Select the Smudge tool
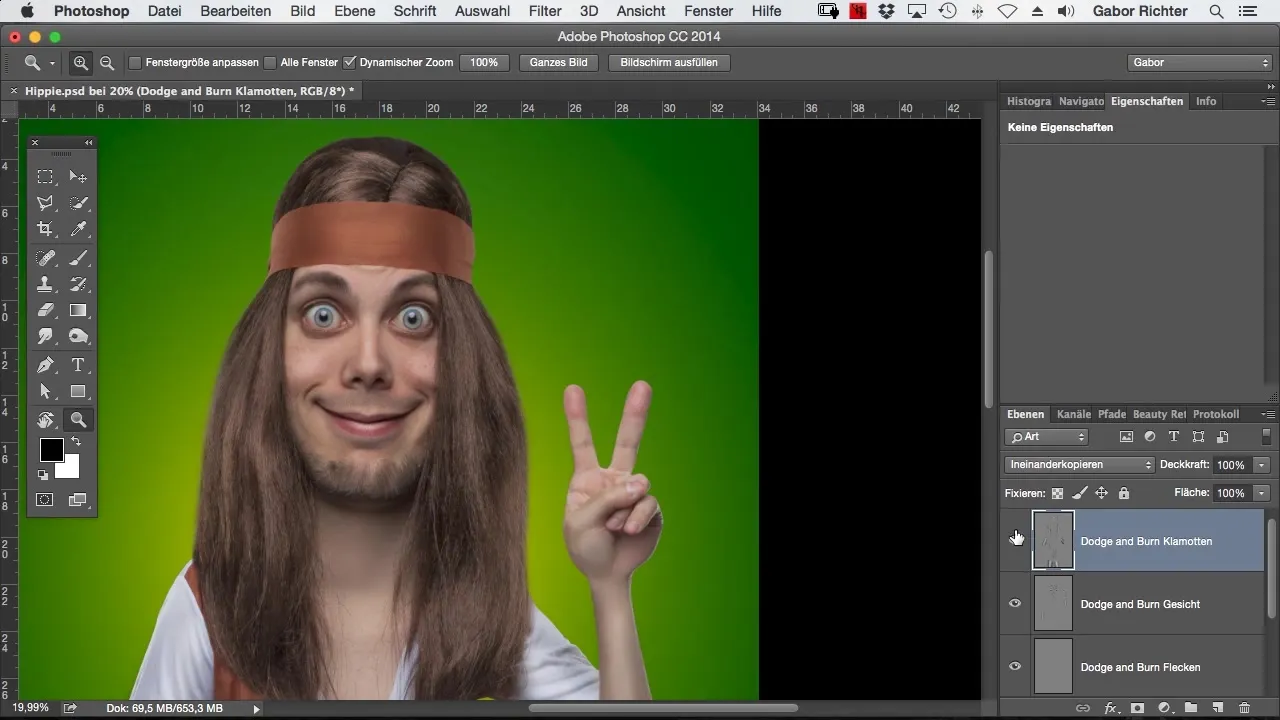1280x720 pixels. [45, 337]
